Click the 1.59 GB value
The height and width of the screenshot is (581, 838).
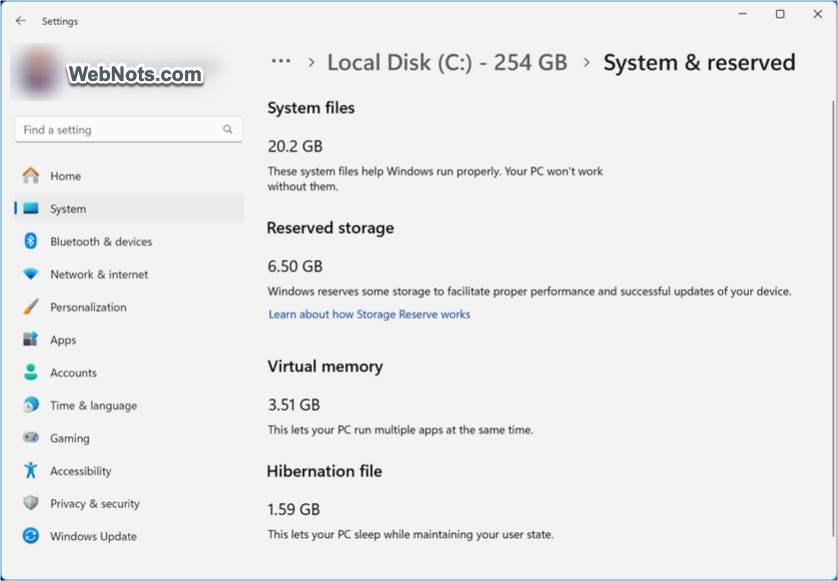pos(293,509)
